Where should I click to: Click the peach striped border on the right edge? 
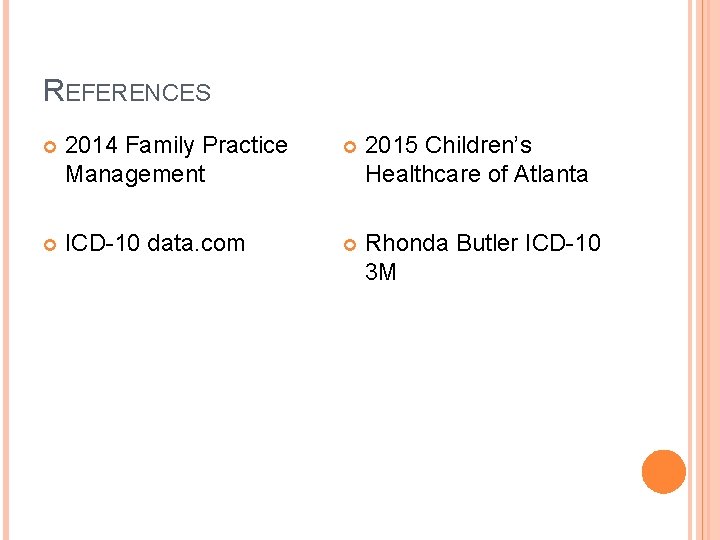pyautogui.click(x=703, y=270)
